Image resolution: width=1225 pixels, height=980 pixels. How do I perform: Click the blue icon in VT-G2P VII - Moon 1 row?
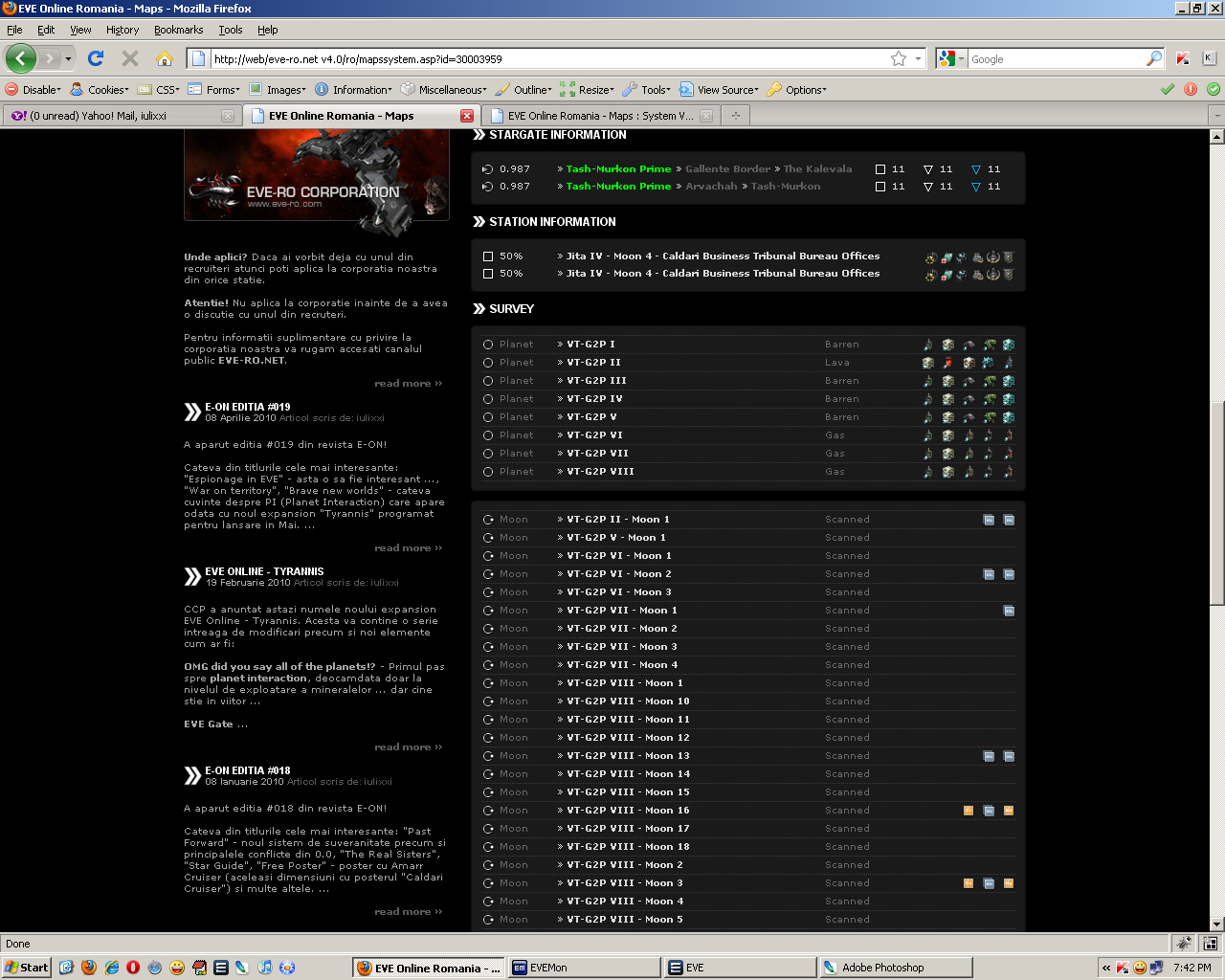pyautogui.click(x=1009, y=611)
